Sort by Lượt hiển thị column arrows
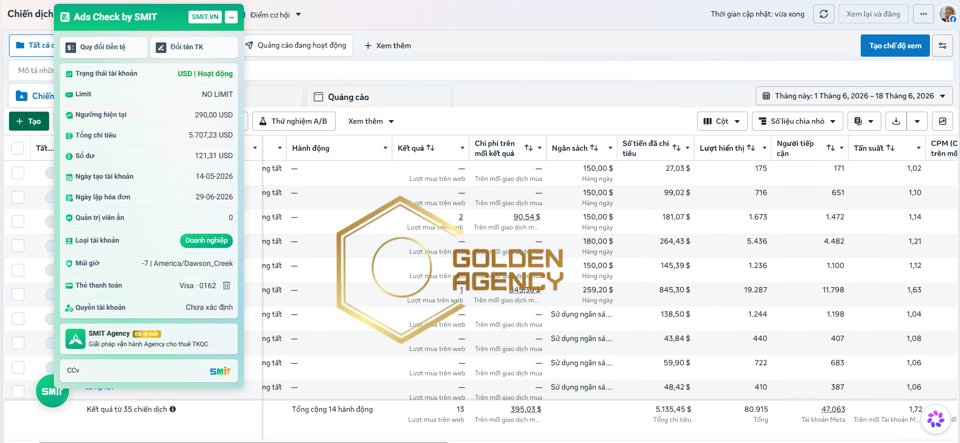This screenshot has width=960, height=443. click(750, 148)
